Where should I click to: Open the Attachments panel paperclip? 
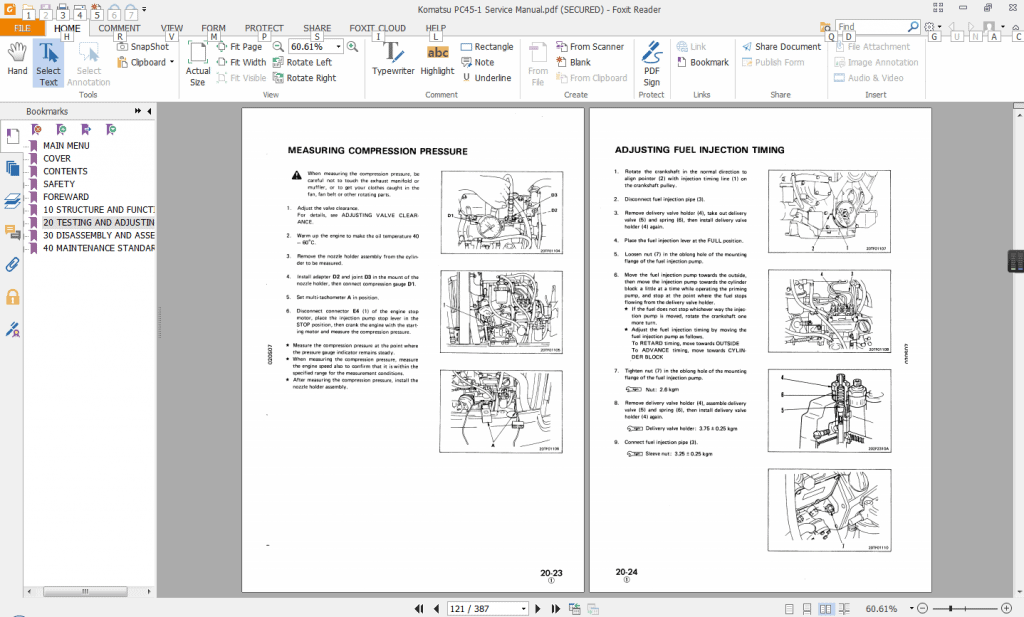12,264
